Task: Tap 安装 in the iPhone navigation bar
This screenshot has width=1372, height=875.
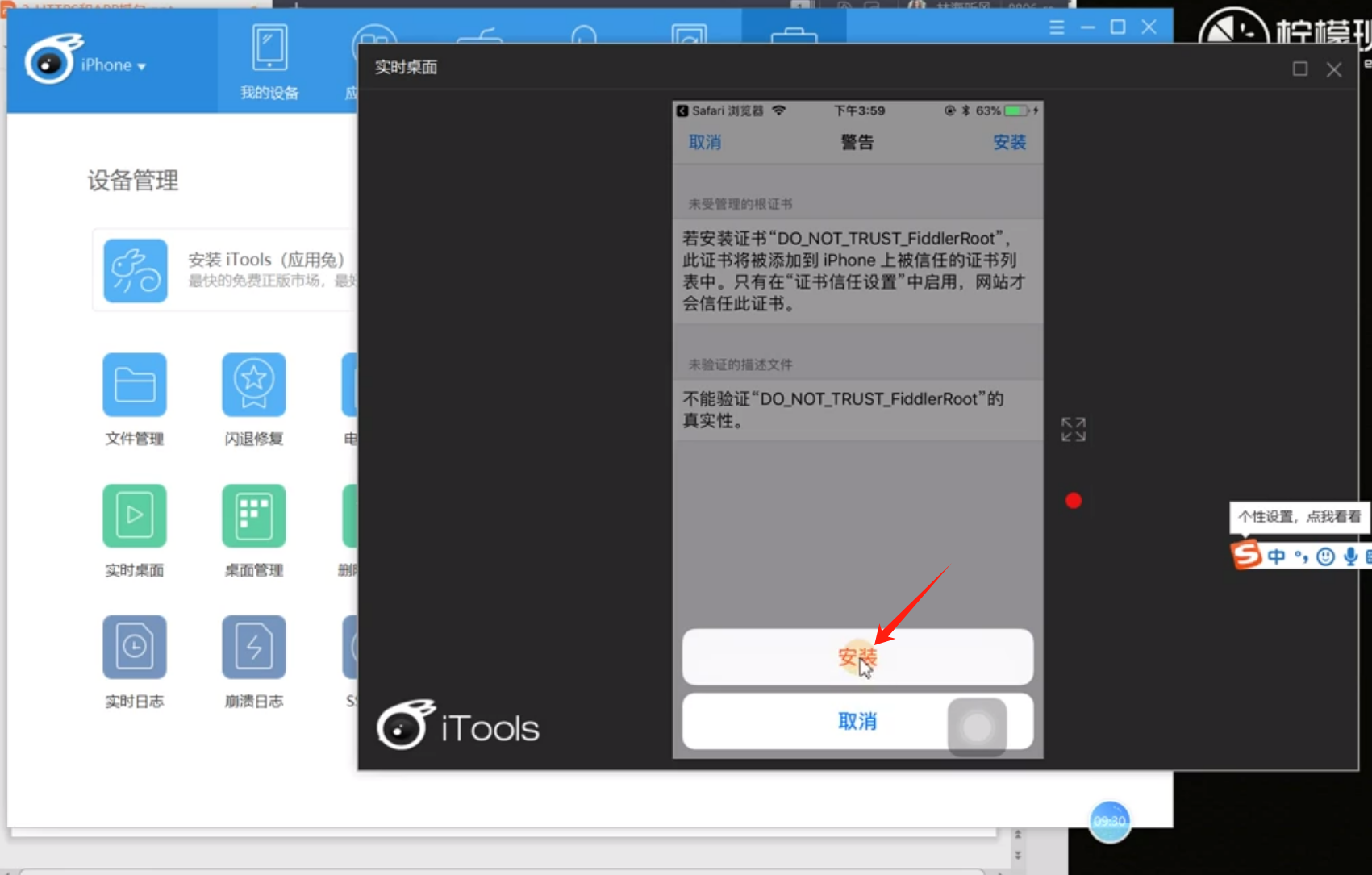Action: pyautogui.click(x=1009, y=143)
